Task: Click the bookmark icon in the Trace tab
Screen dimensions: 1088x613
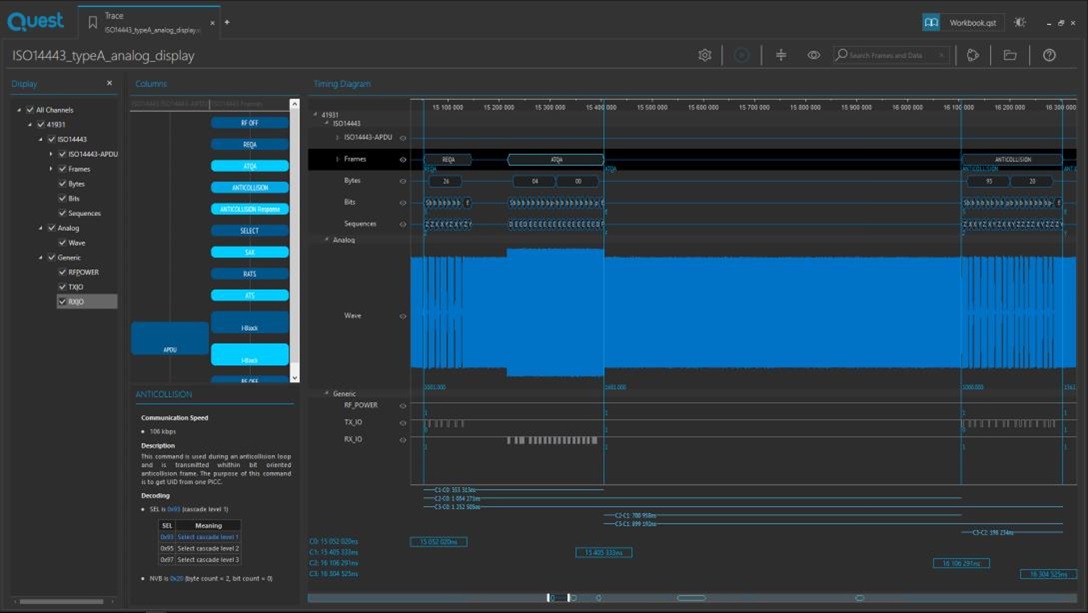Action: (93, 22)
